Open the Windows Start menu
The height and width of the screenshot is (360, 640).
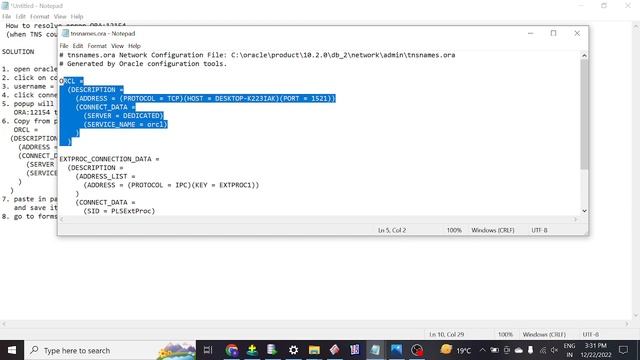12,350
